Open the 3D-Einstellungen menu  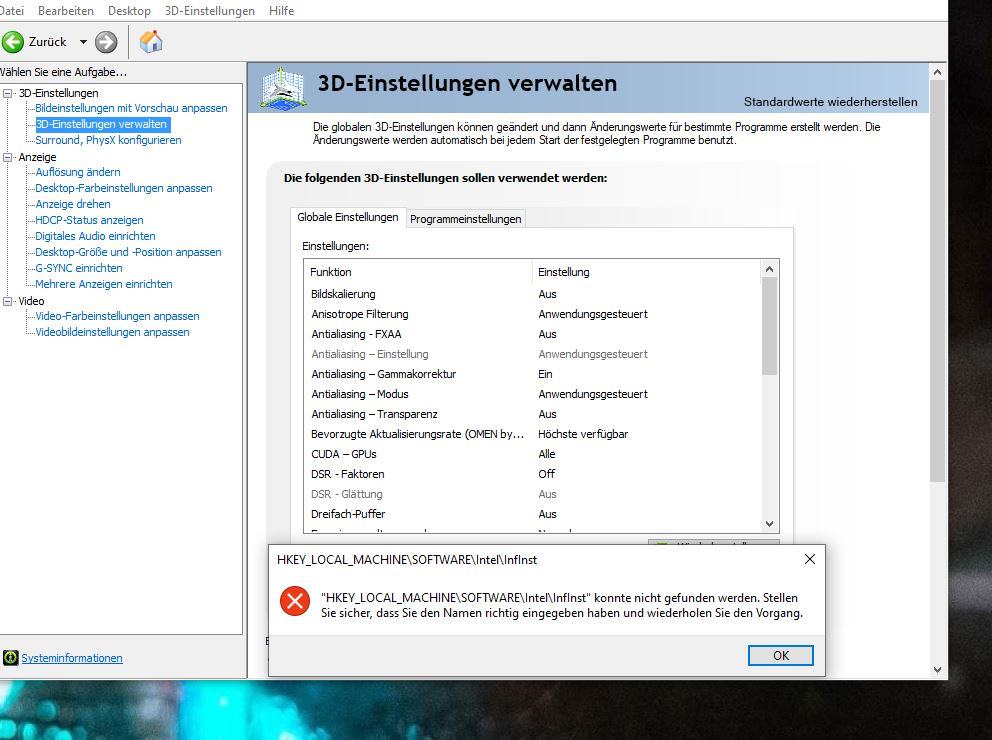pos(209,11)
